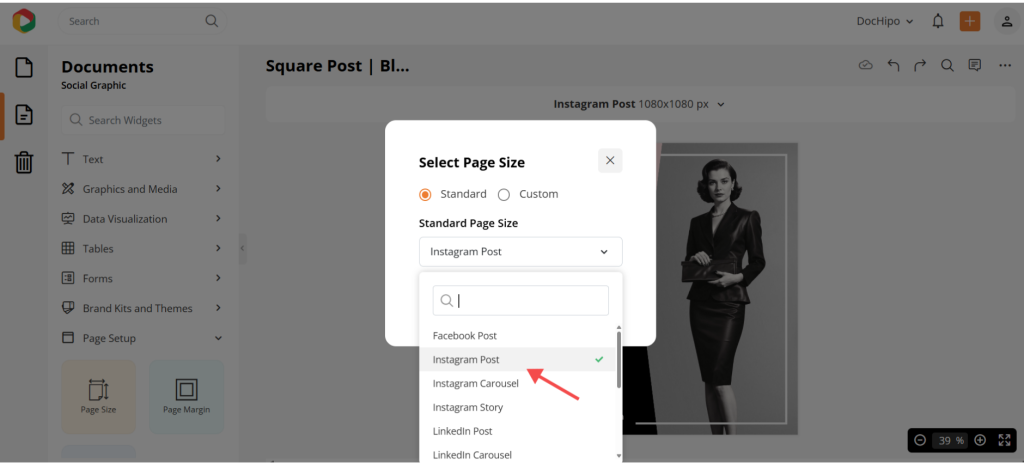This screenshot has height=463, width=1024.
Task: Expand the Tables section
Action: (x=142, y=249)
